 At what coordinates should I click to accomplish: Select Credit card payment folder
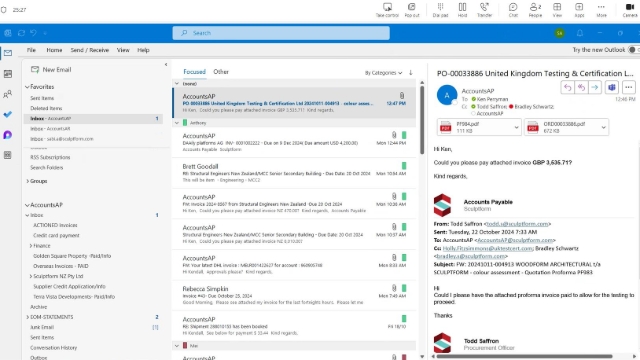click(x=56, y=236)
